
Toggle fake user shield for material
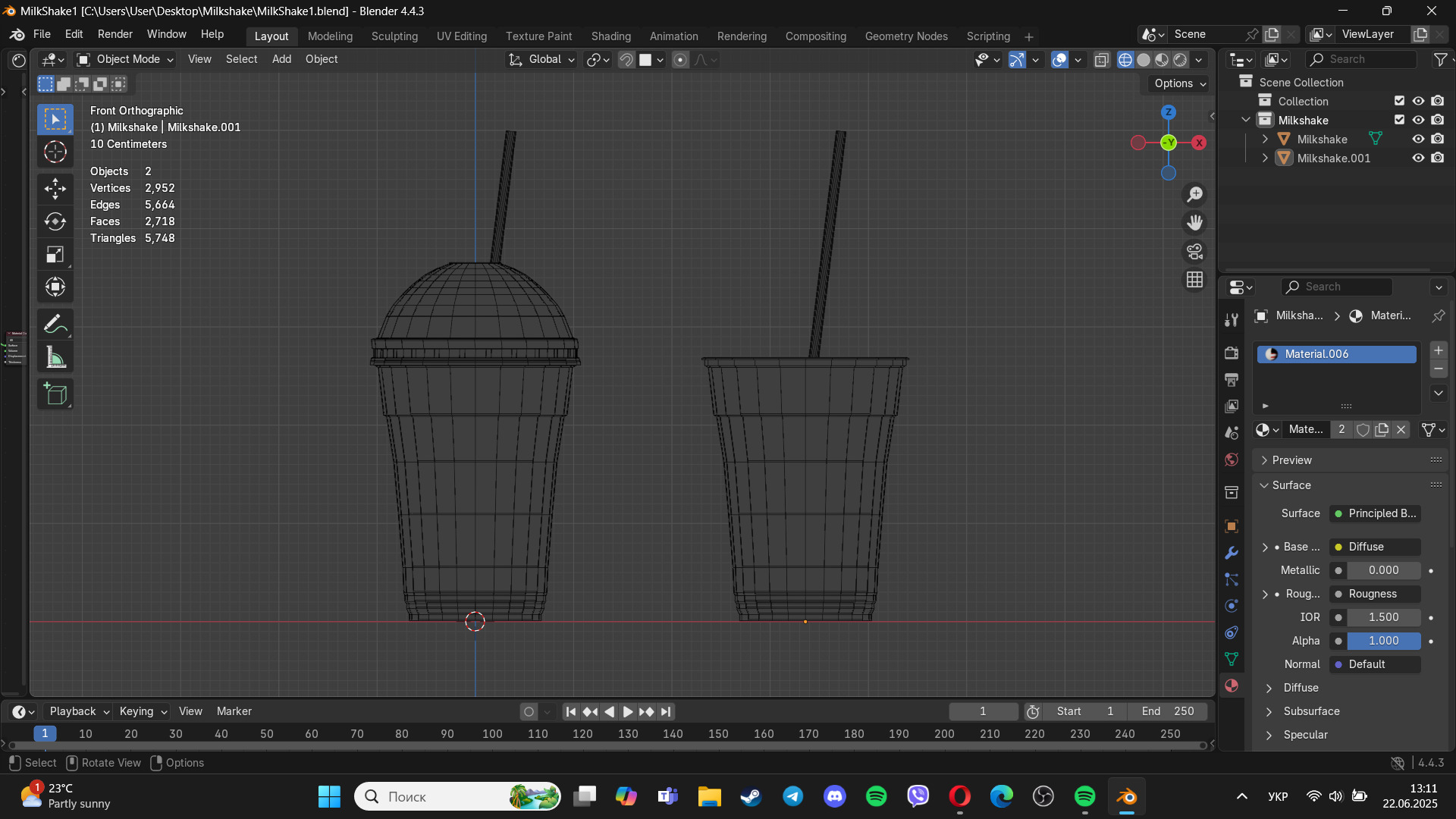click(x=1363, y=430)
